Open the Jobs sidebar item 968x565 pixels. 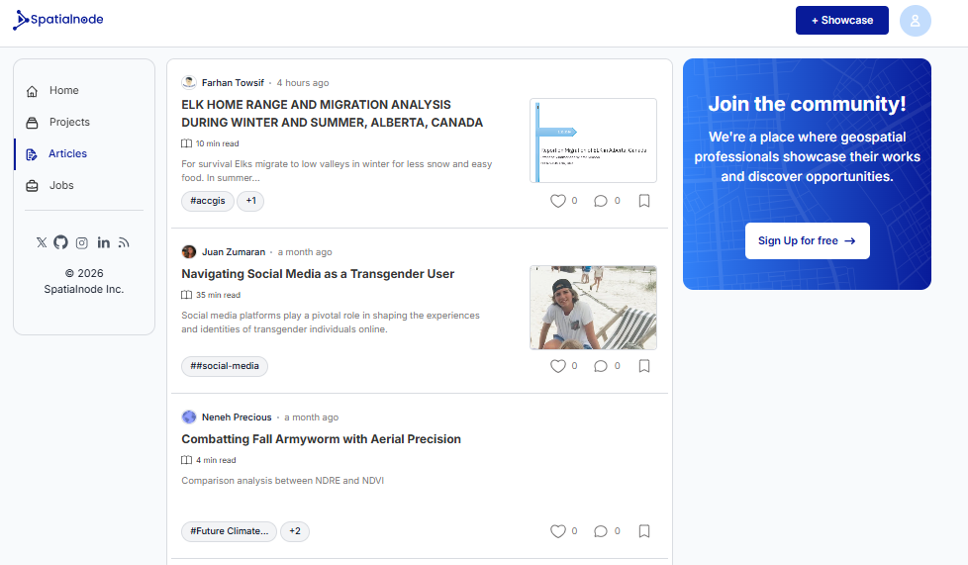pos(62,185)
